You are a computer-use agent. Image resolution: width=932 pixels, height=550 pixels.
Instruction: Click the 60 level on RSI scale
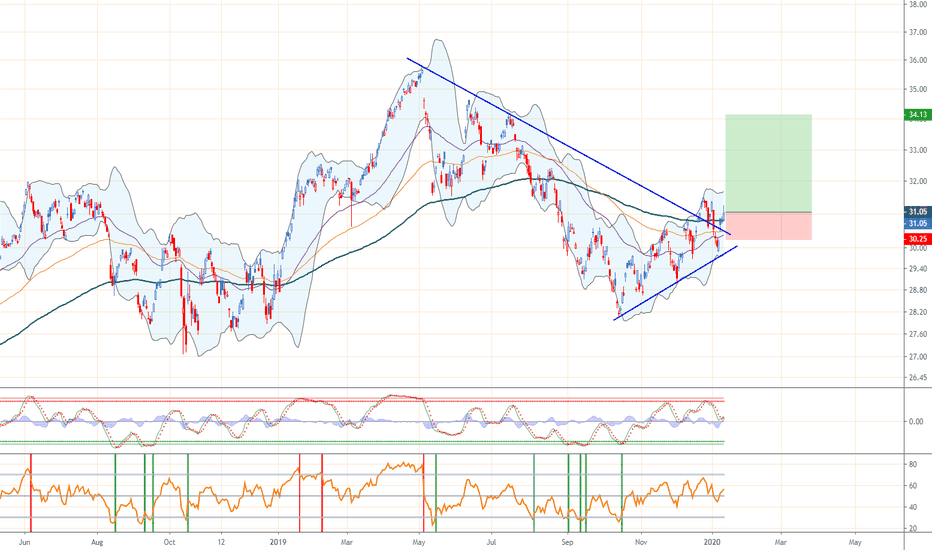[x=912, y=486]
